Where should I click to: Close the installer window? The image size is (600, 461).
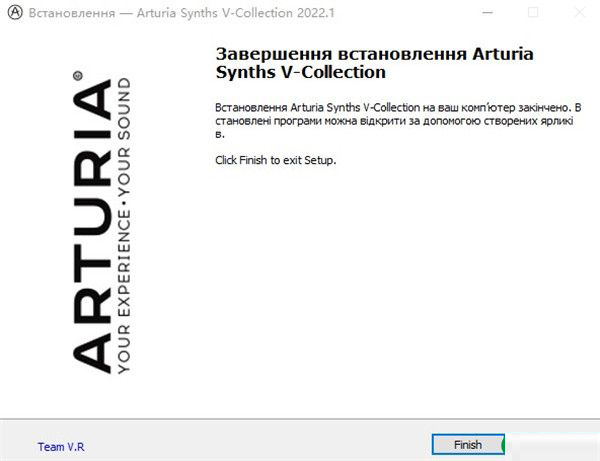[579, 13]
